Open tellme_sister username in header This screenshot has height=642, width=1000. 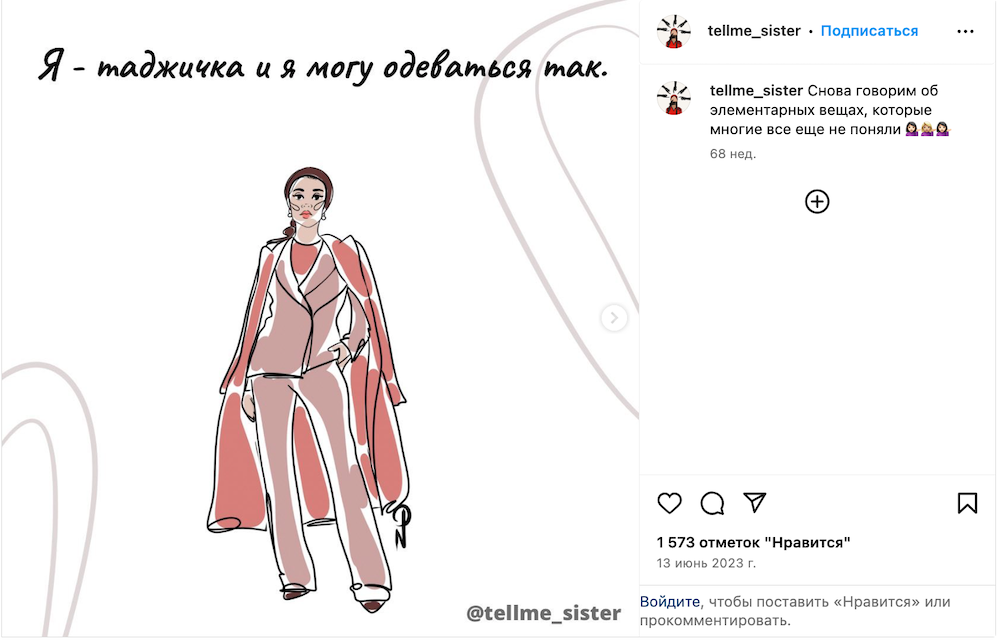(754, 31)
